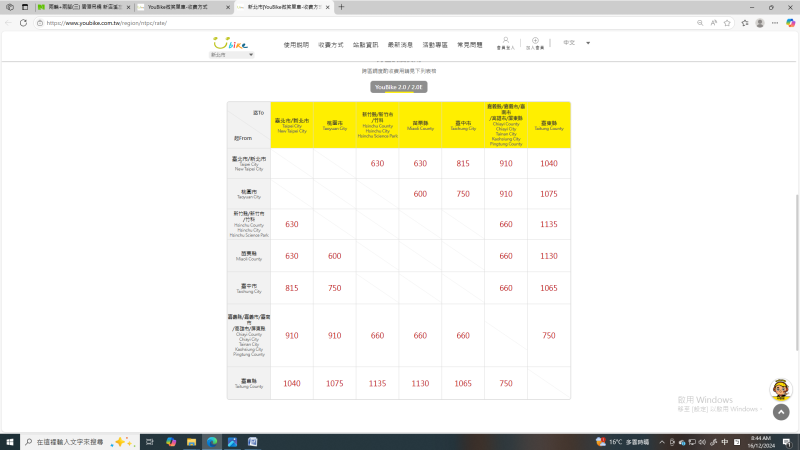Close the active New Taipei YouBike tab
Viewport: 800px width, 450px height.
pyautogui.click(x=328, y=7)
